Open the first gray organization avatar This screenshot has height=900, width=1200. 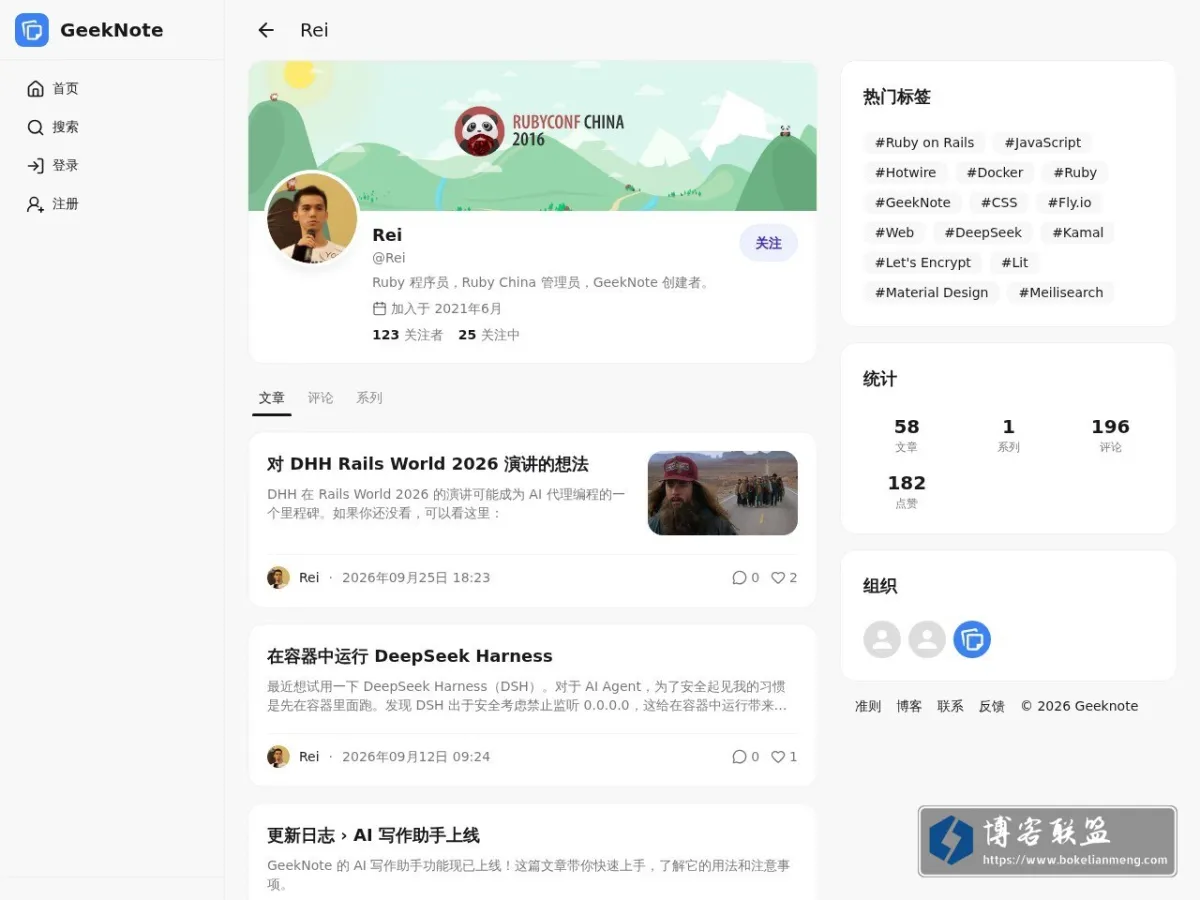[x=882, y=639]
